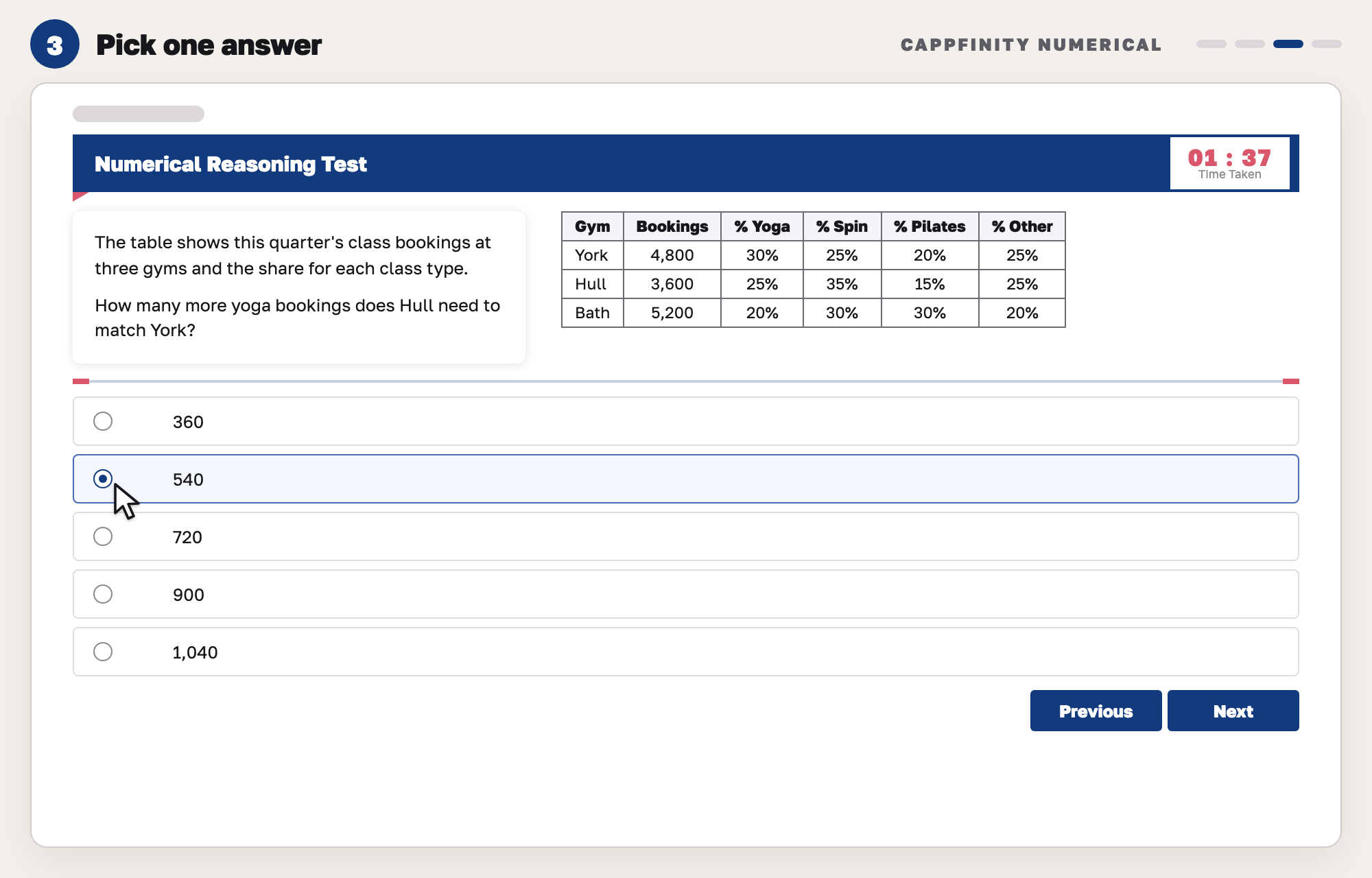Select the 540 answer radio button
Viewport: 1372px width, 878px height.
coord(103,479)
